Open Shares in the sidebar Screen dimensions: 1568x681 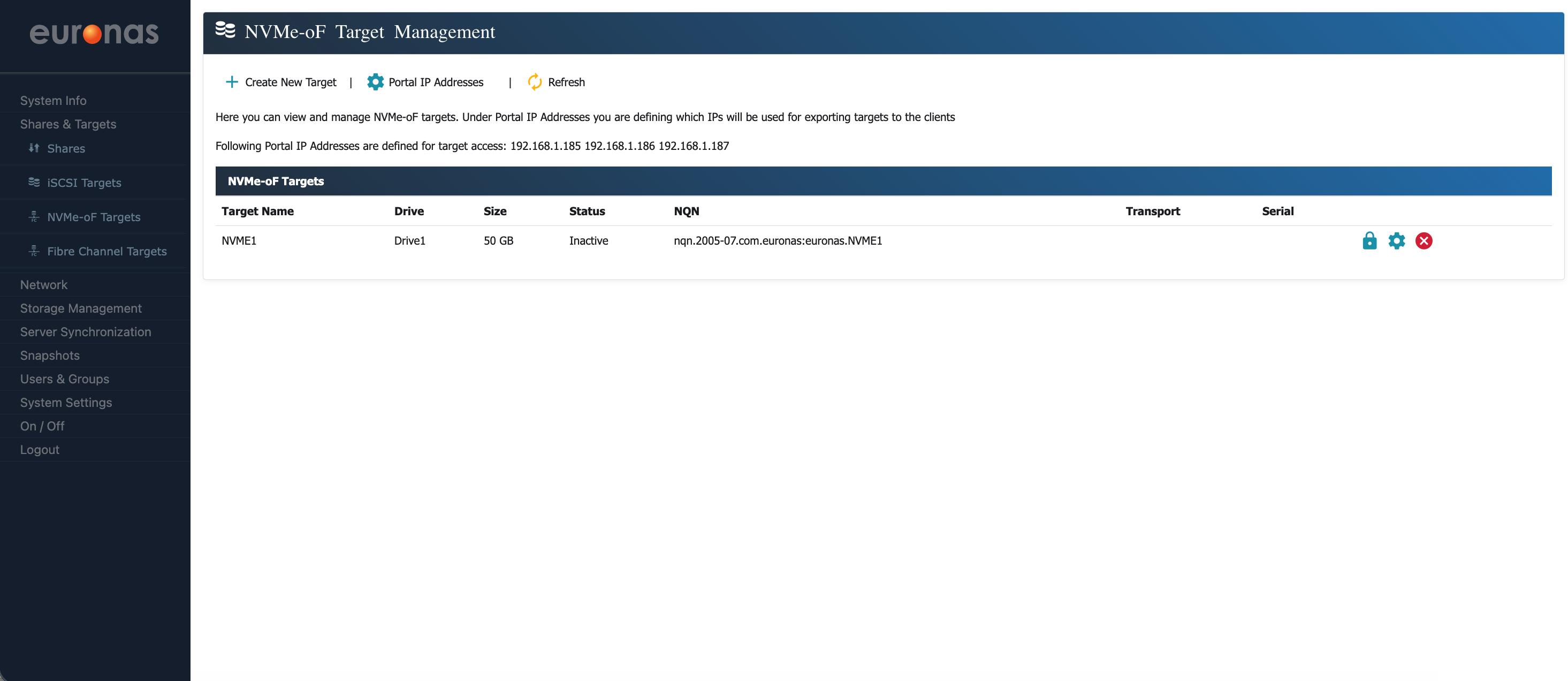click(x=66, y=148)
